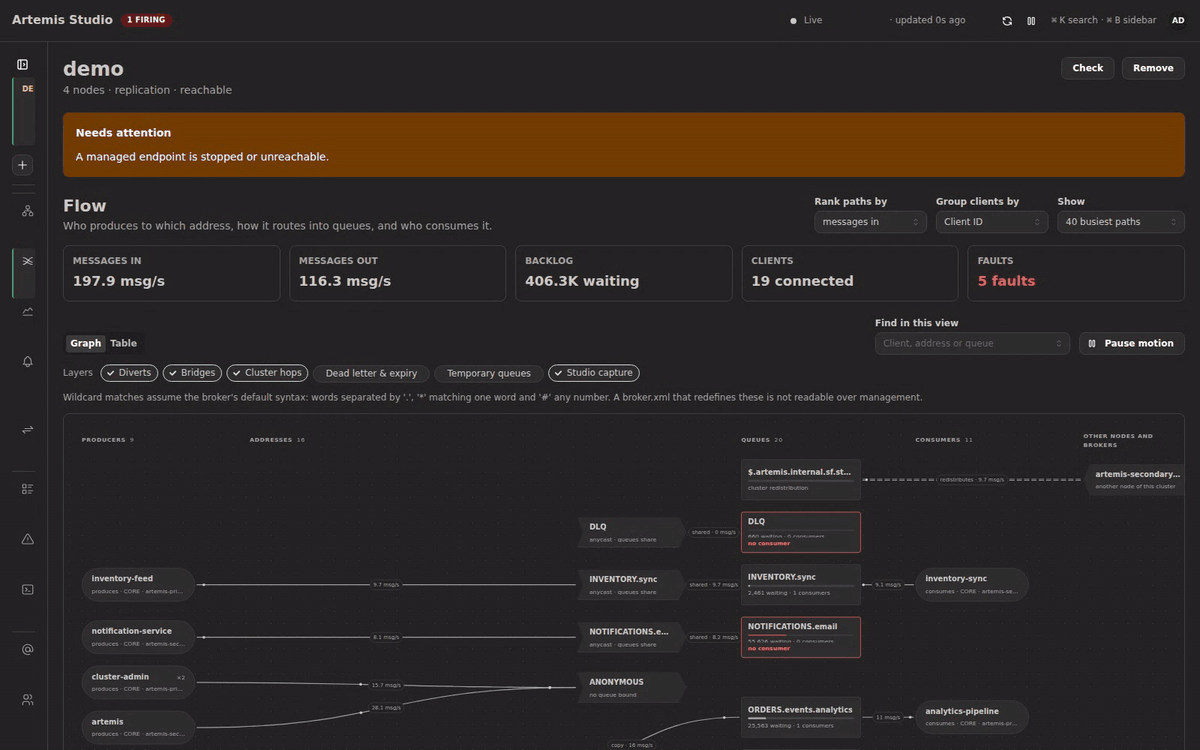Click the redistributes 9.7 msg/s edge label

pyautogui.click(x=970, y=480)
